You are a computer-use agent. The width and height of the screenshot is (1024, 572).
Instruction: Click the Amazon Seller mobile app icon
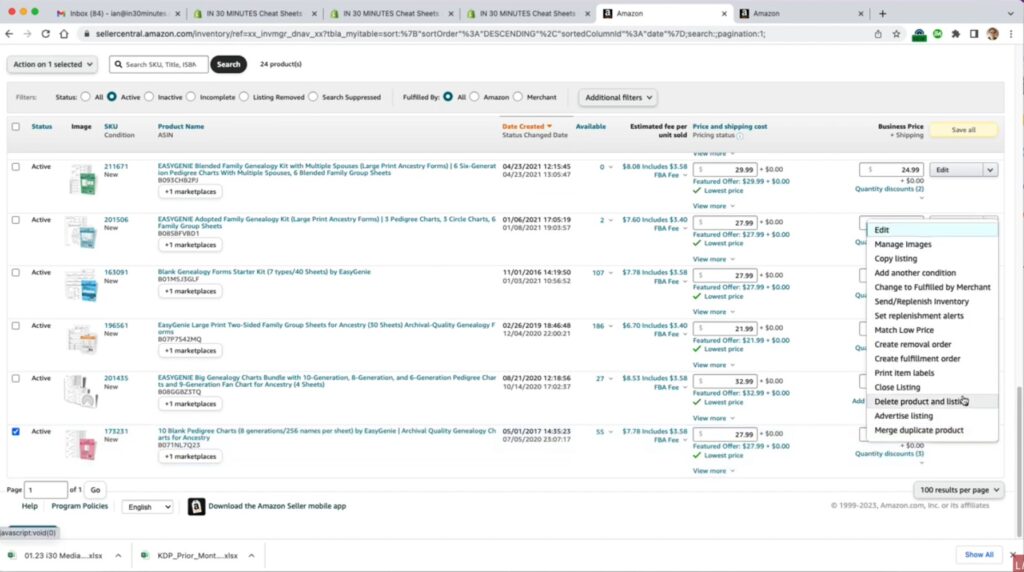pos(196,506)
